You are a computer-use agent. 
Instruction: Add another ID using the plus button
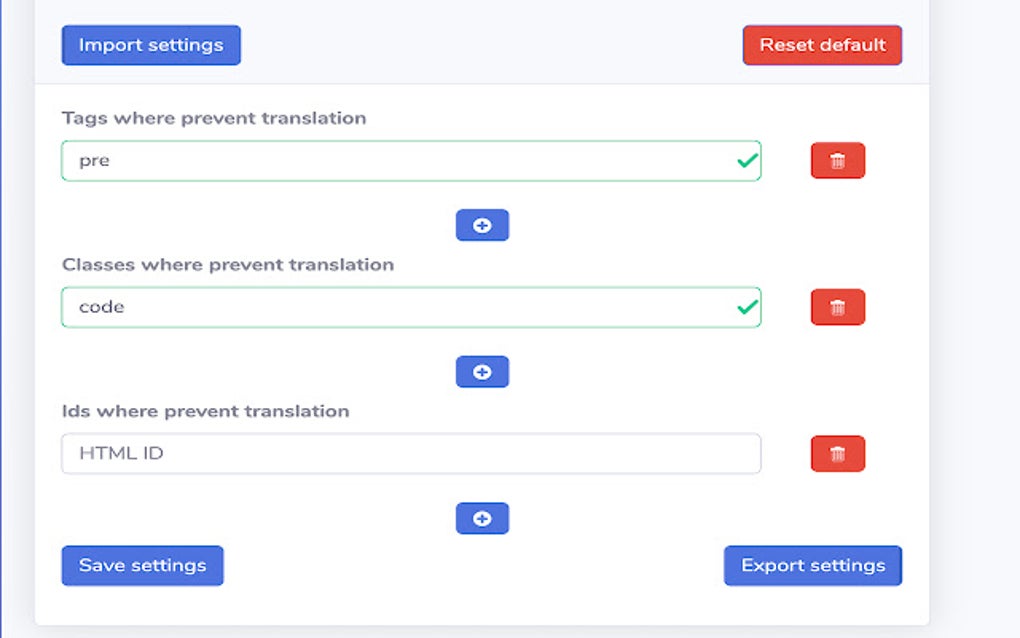[x=482, y=518]
